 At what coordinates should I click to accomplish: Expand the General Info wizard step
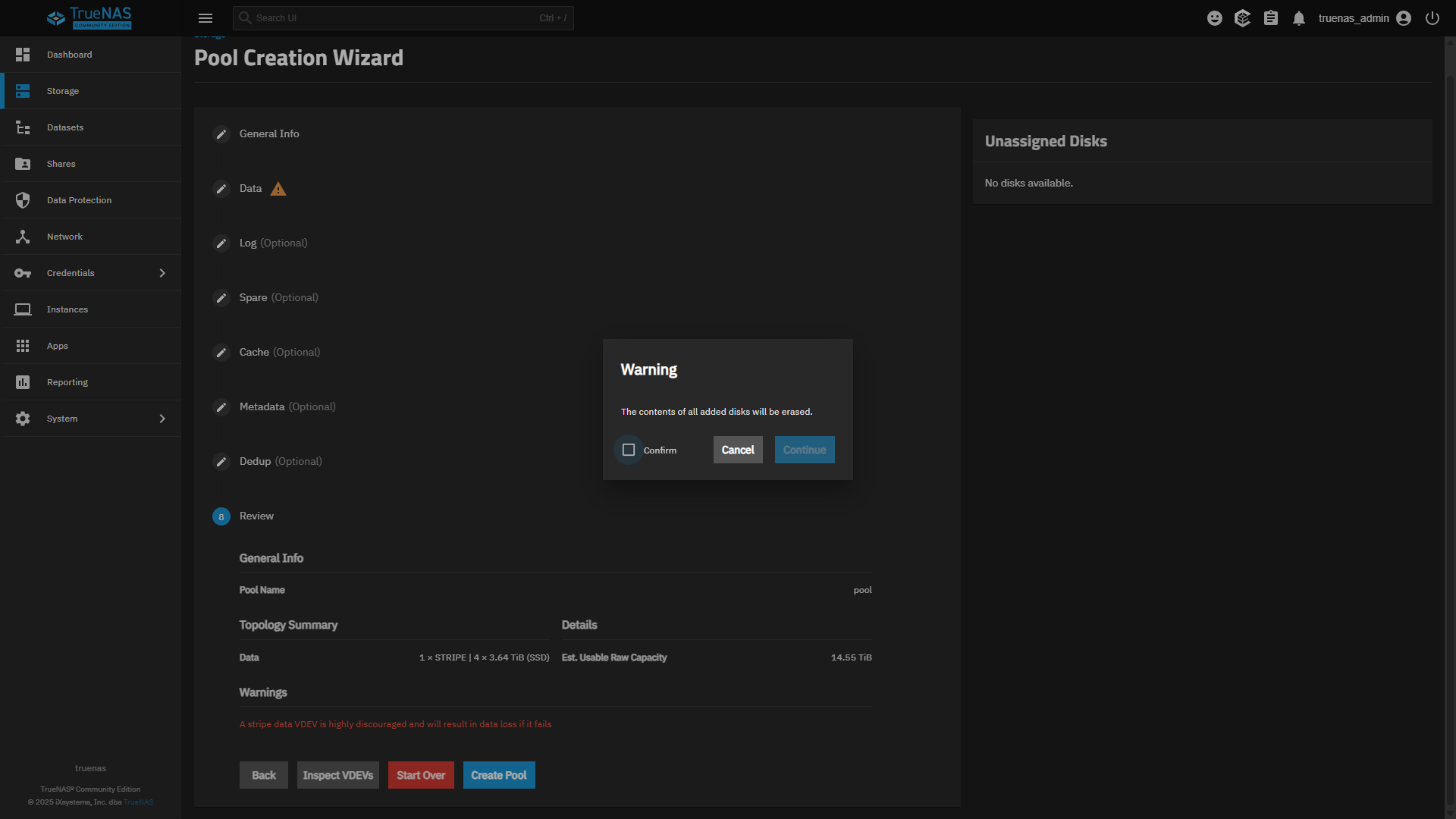tap(269, 133)
